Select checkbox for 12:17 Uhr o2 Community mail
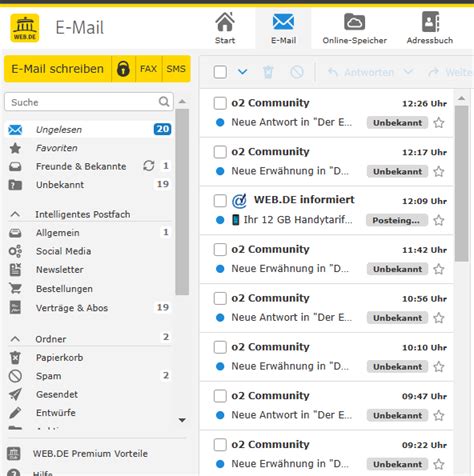This screenshot has height=476, width=474. point(220,152)
